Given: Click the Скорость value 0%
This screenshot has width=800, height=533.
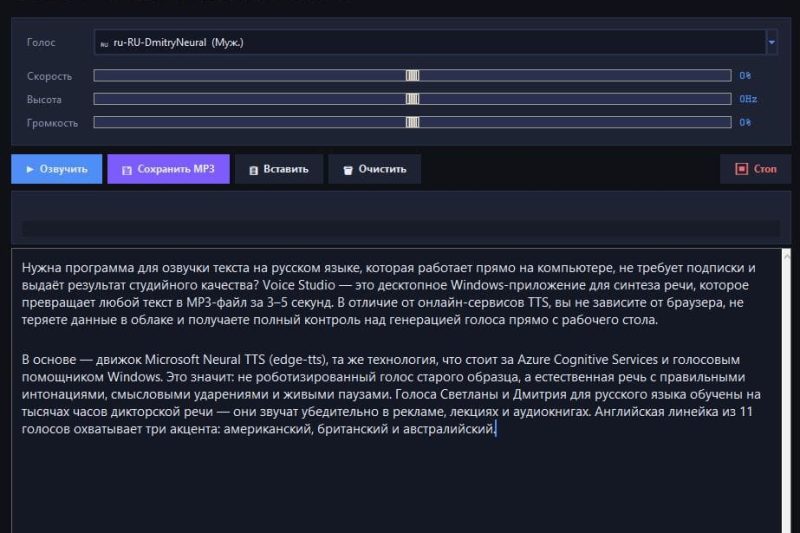Looking at the screenshot, I should point(745,75).
